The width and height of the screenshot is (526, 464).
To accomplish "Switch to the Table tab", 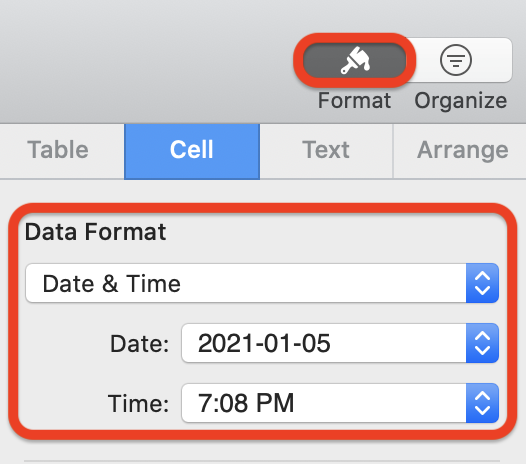I will (58, 150).
